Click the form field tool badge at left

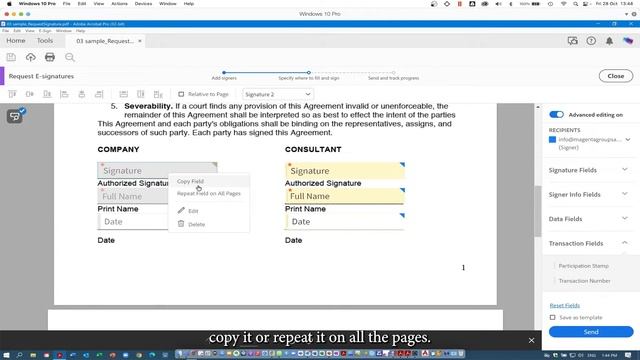click(15, 116)
